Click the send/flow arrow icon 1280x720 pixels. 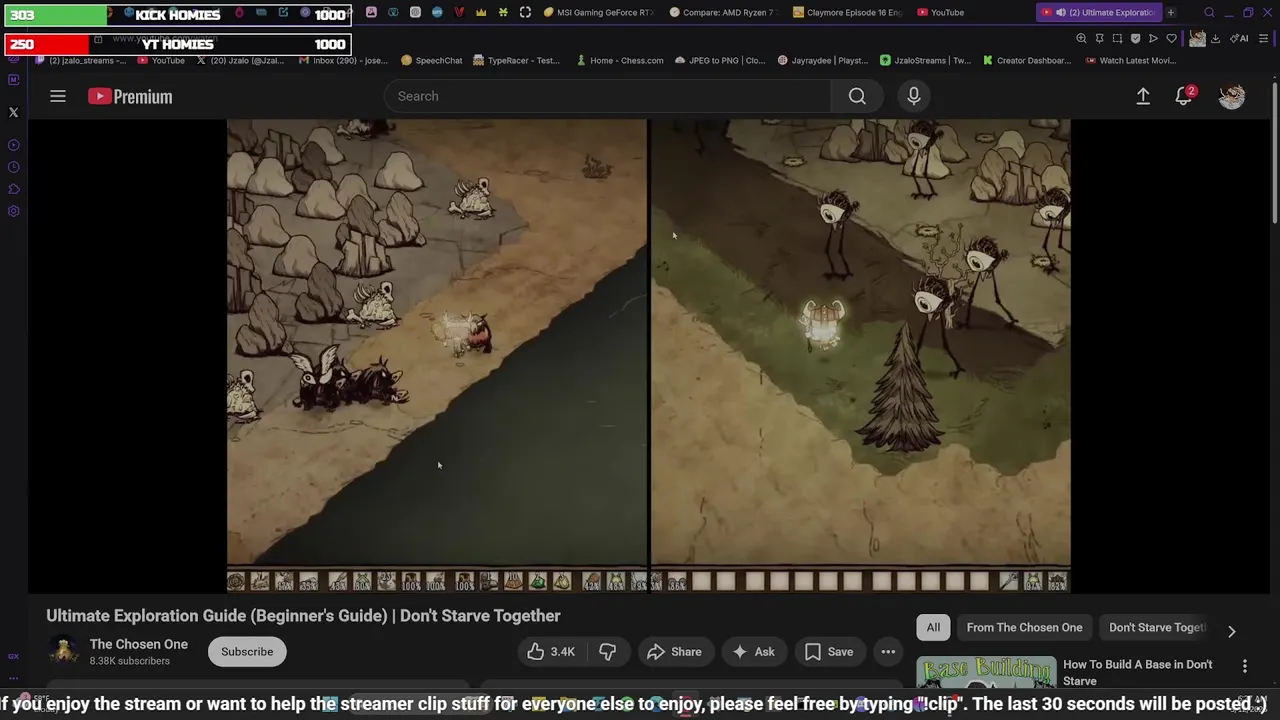1153,39
